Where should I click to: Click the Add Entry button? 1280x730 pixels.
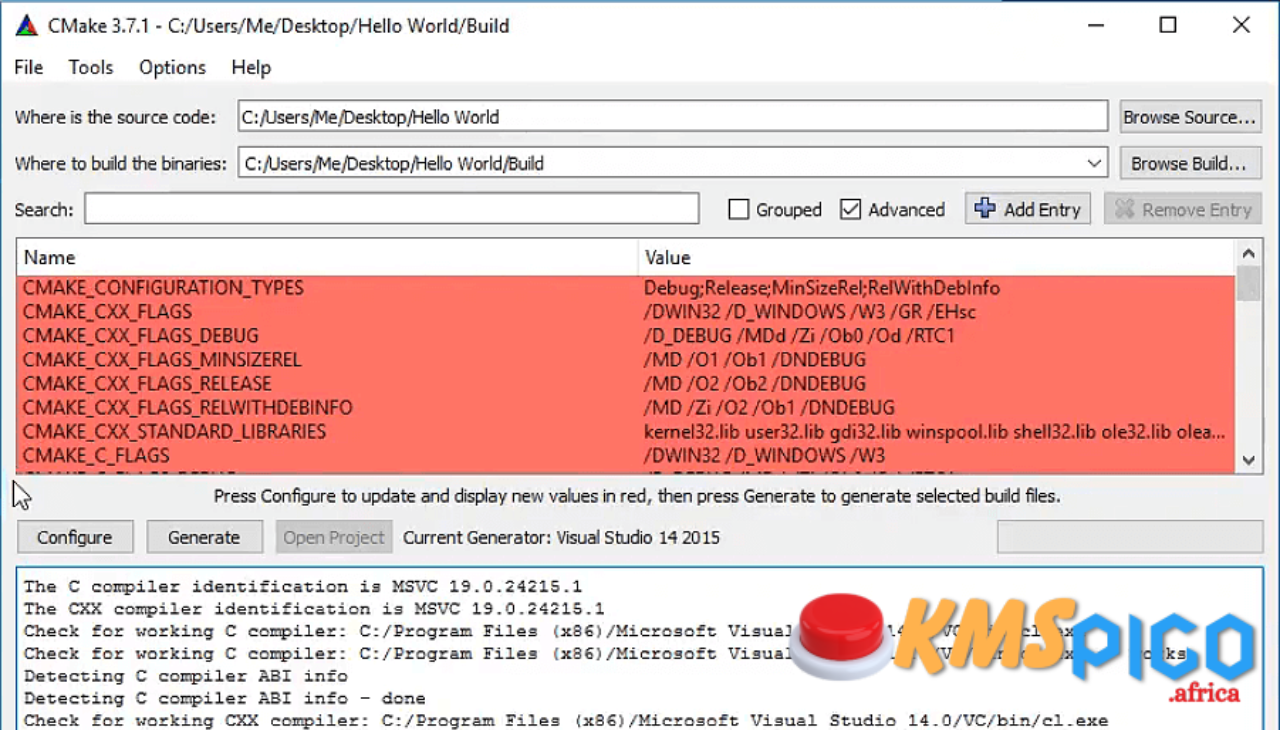coord(1027,209)
